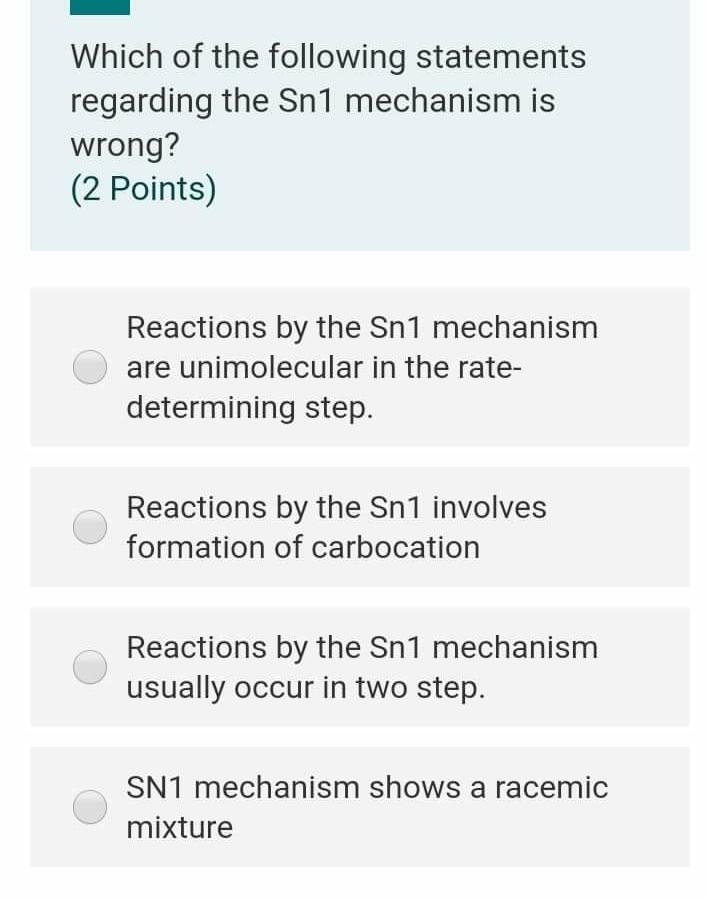This screenshot has width=707, height=899.
Task: Select the radio button for the unimolecular statement
Action: [x=89, y=366]
